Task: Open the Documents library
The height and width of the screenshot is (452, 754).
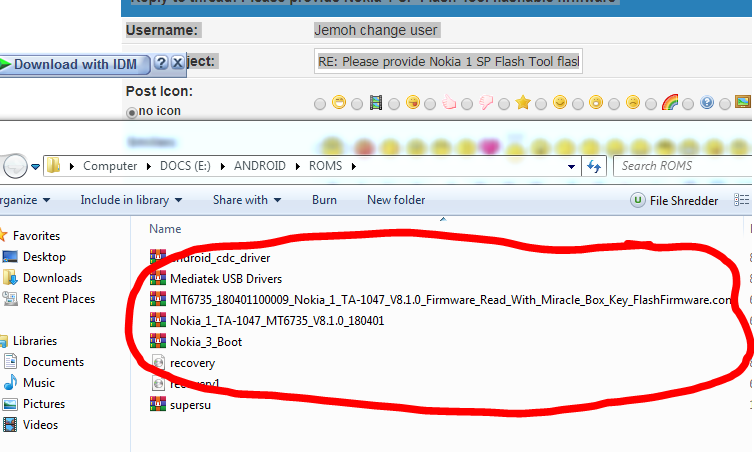Action: [53, 362]
